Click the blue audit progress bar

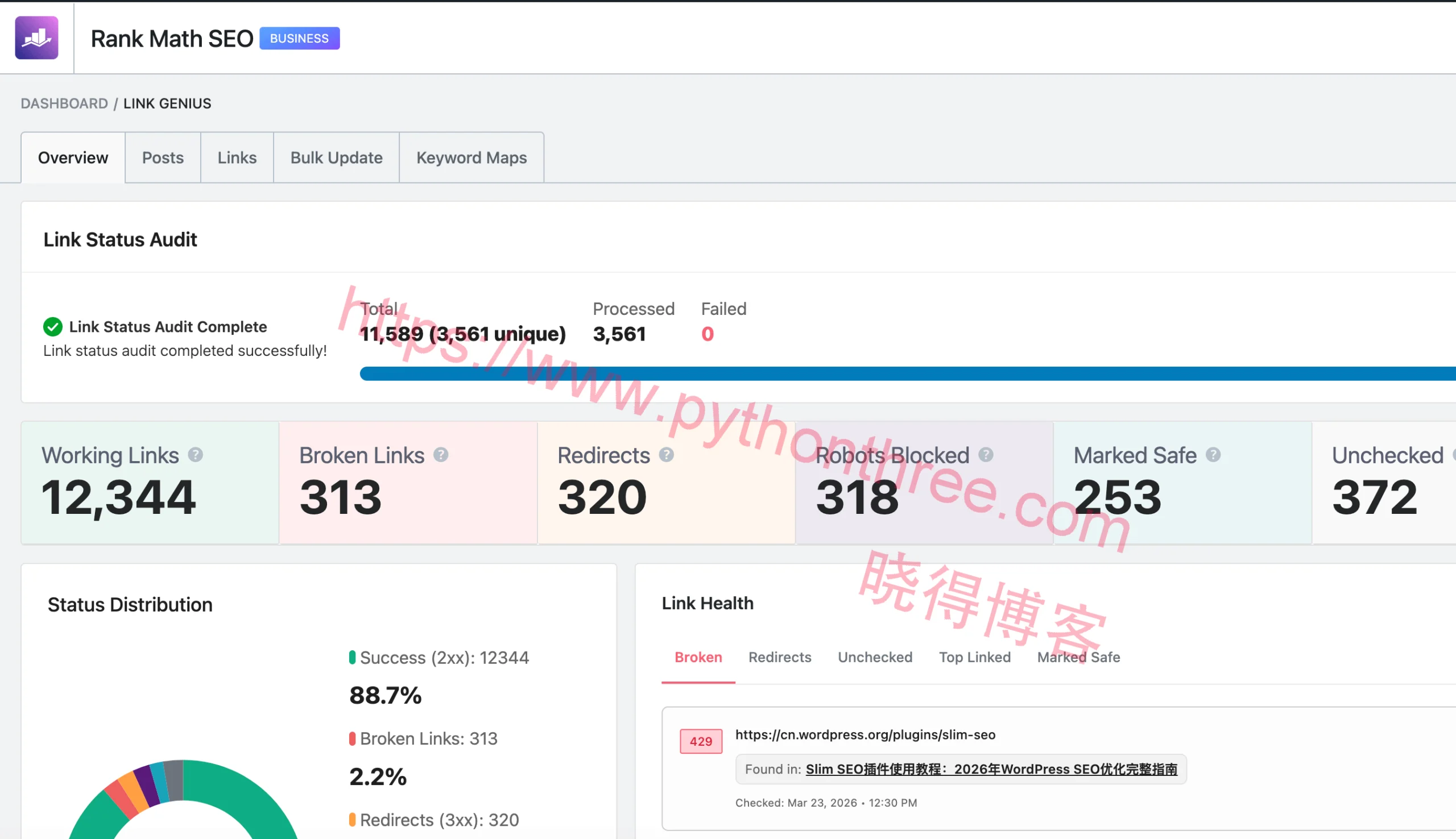coord(908,373)
